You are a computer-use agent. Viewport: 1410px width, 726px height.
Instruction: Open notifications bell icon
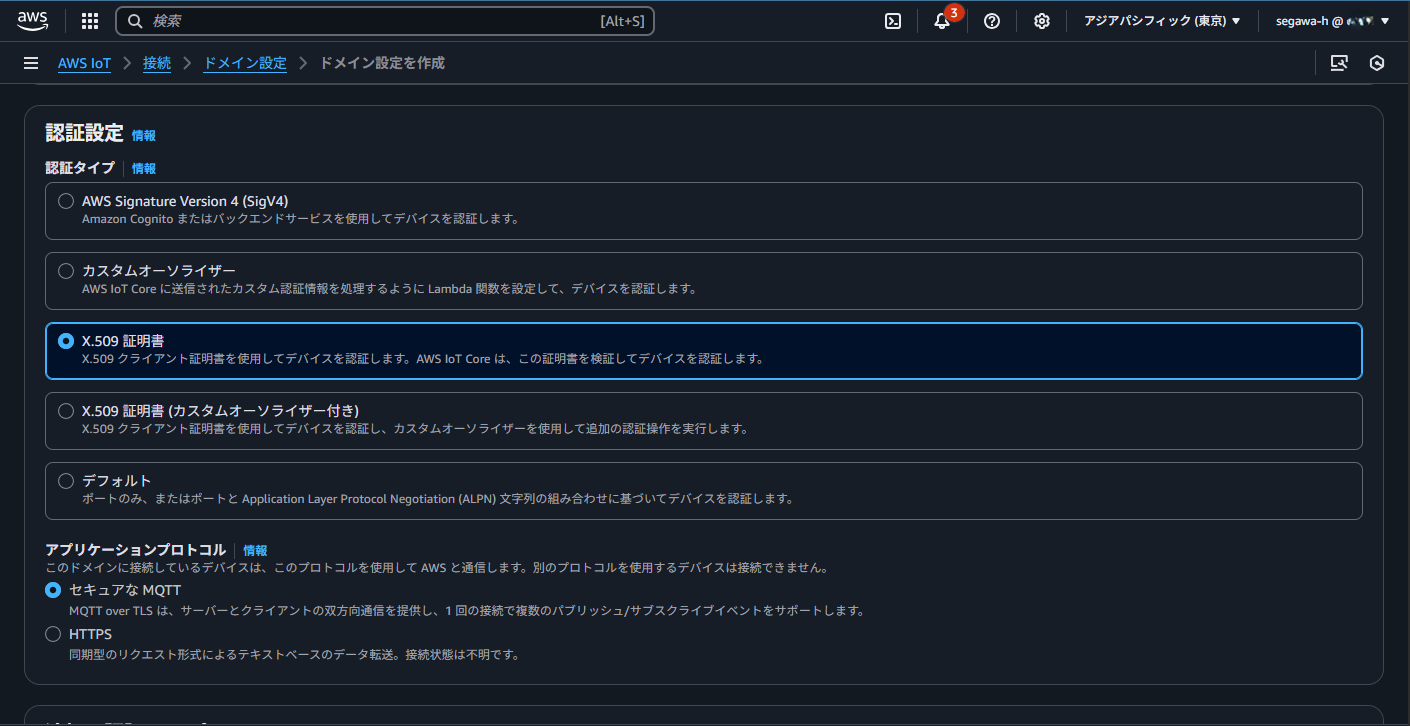point(942,21)
